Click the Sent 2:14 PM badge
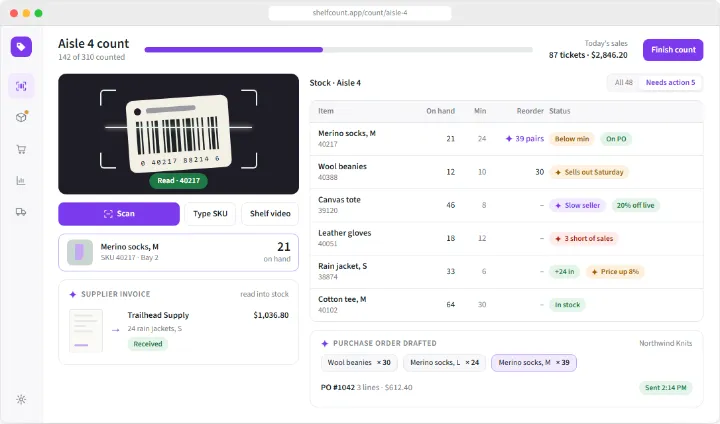This screenshot has height=424, width=720. pyautogui.click(x=665, y=388)
